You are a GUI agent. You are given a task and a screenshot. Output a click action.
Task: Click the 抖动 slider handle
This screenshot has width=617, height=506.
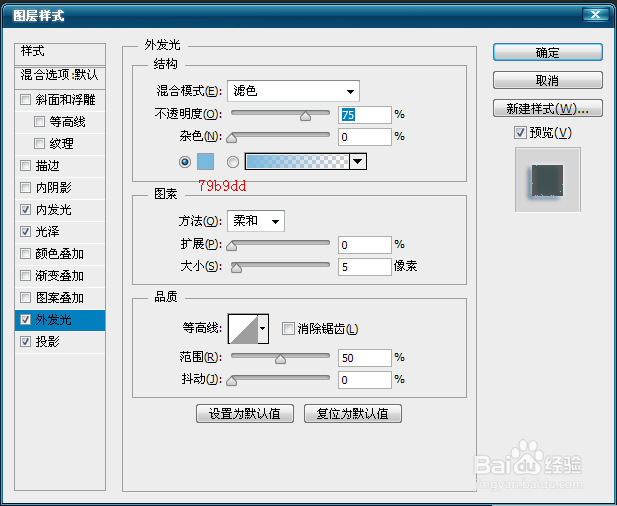(x=232, y=381)
